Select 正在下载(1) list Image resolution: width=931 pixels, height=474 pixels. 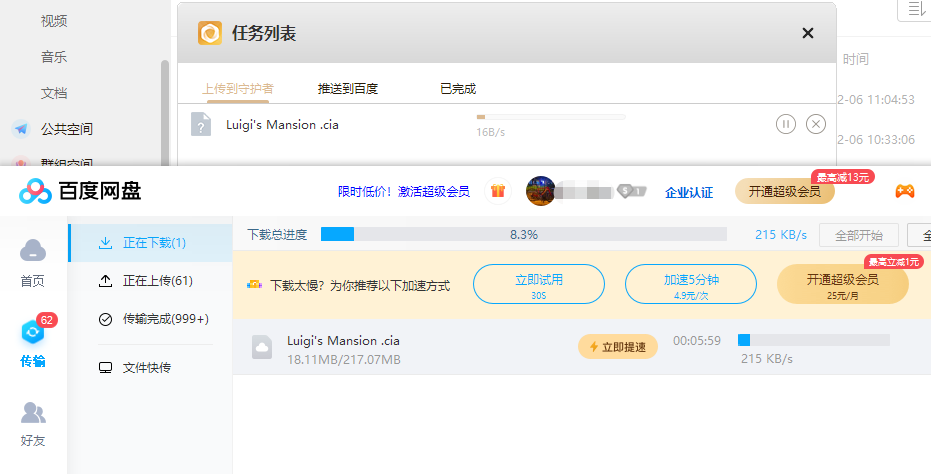(x=151, y=243)
